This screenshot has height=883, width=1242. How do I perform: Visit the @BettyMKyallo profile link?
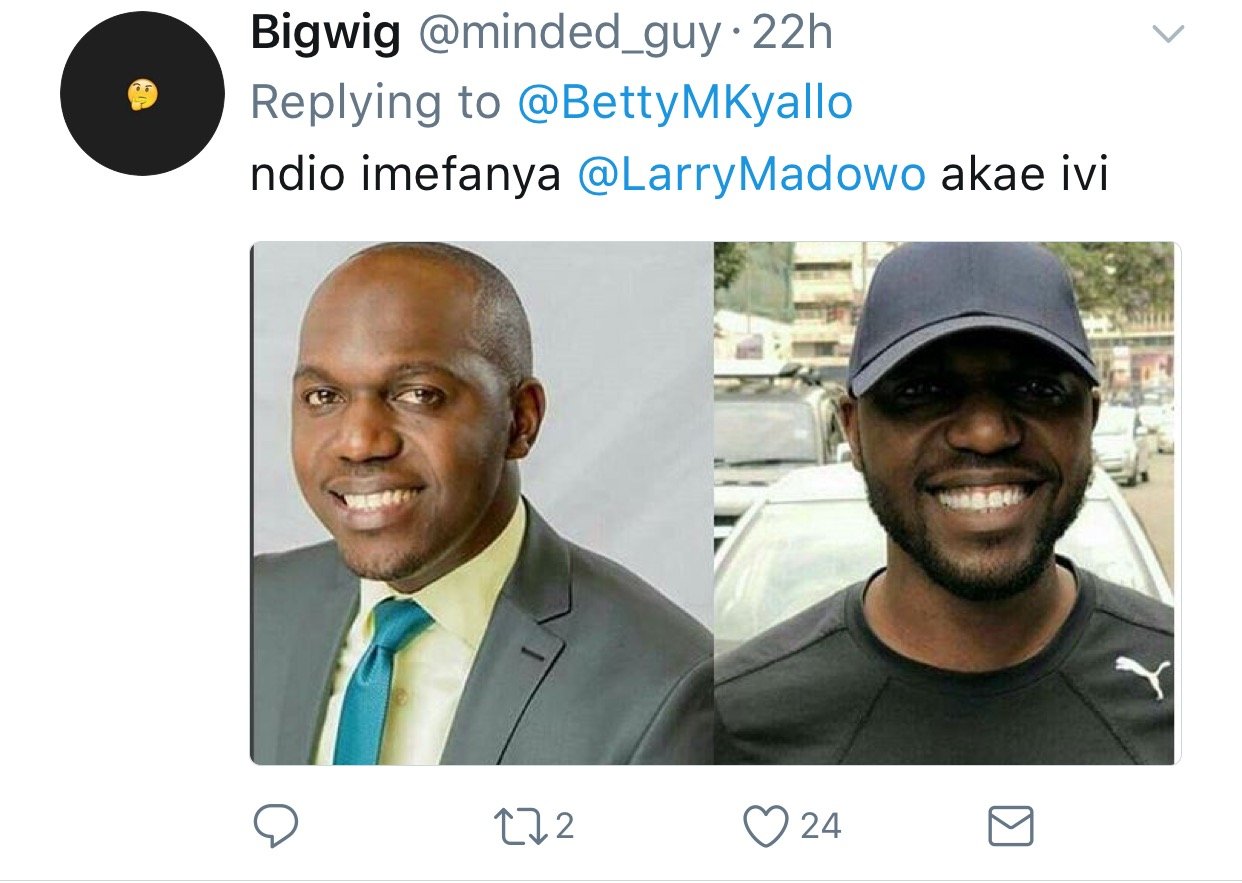(x=685, y=103)
